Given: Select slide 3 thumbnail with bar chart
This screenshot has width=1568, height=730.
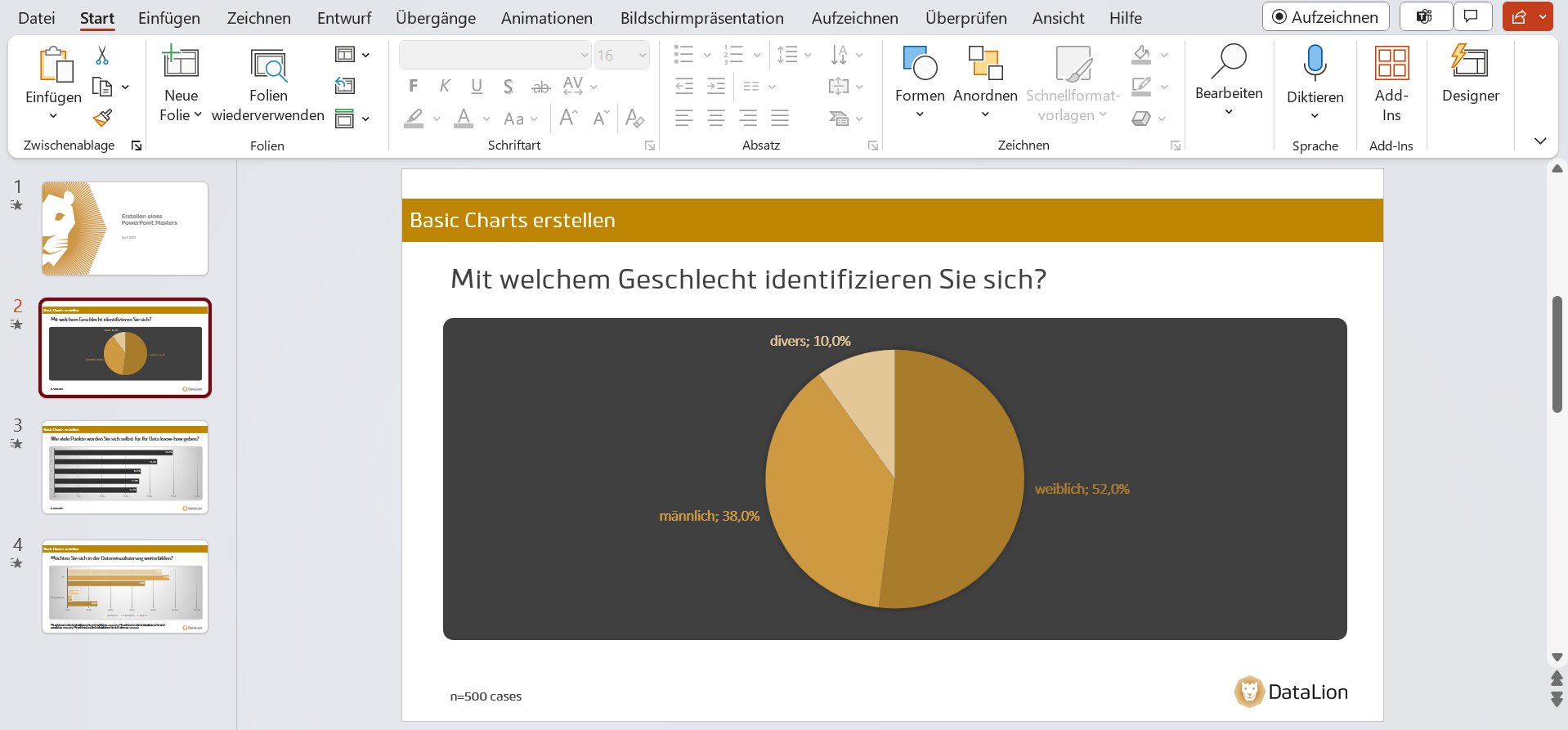Looking at the screenshot, I should point(125,467).
